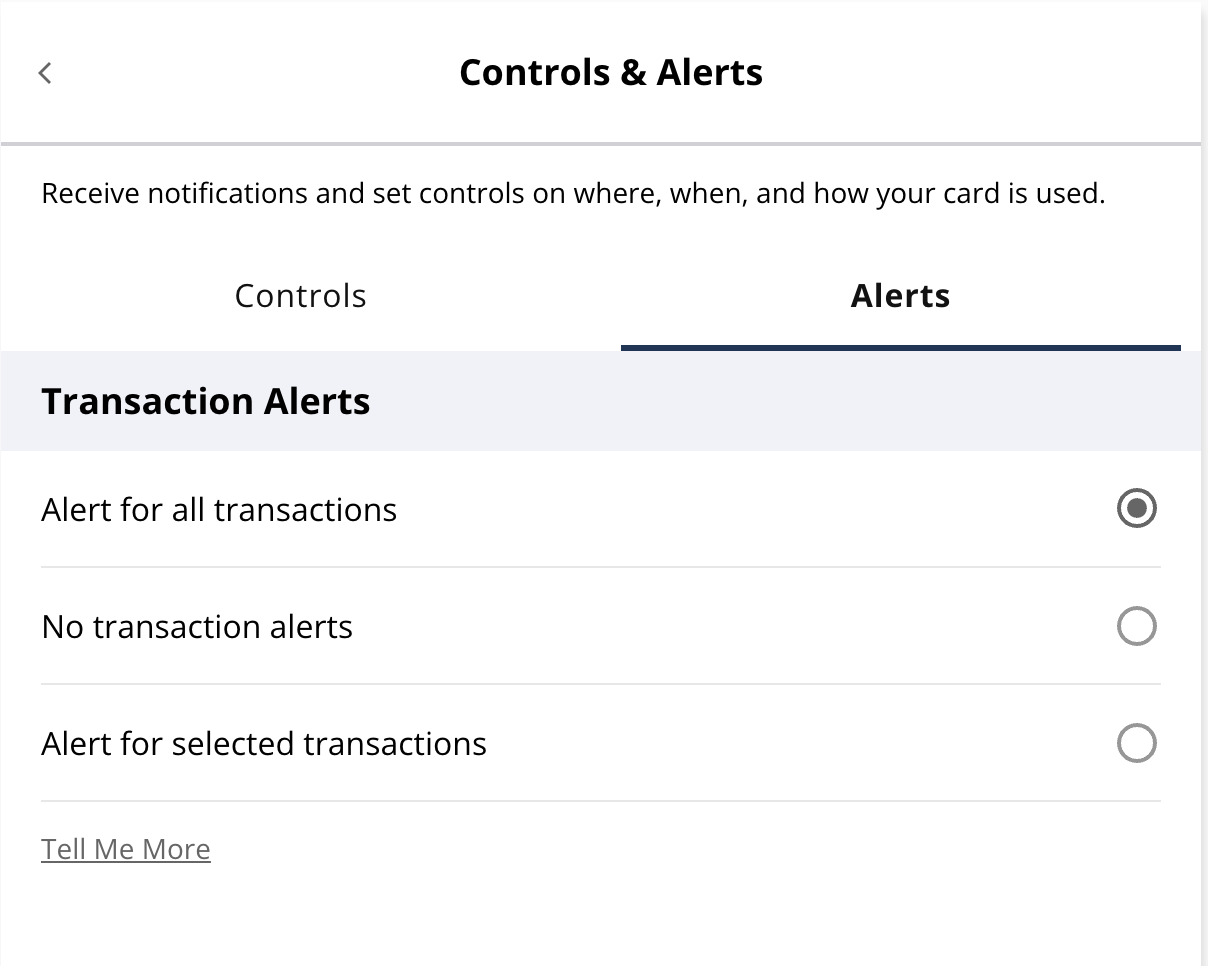Image resolution: width=1208 pixels, height=966 pixels.
Task: Choose the "No transaction alerts" radio button
Action: (x=1136, y=627)
